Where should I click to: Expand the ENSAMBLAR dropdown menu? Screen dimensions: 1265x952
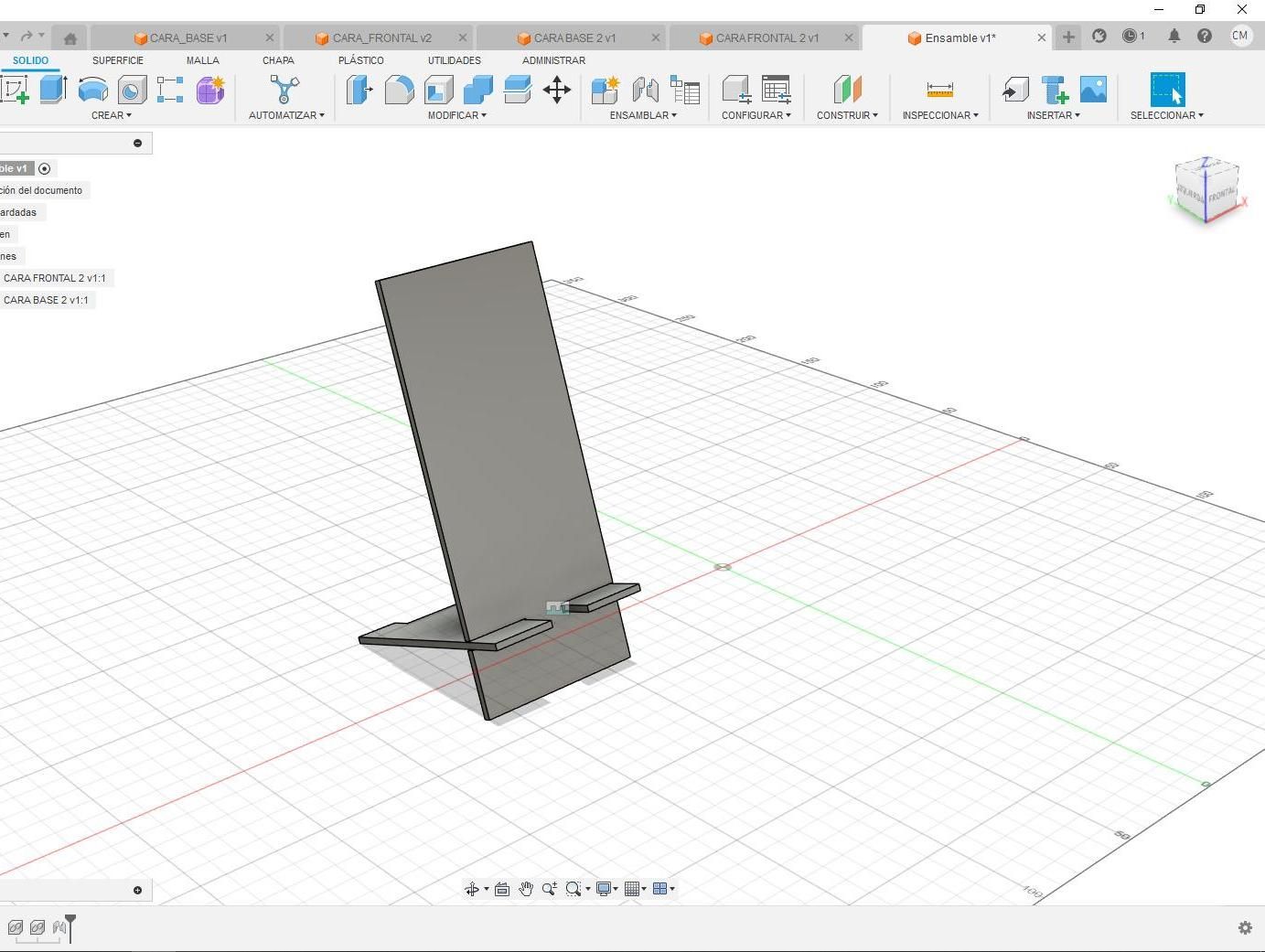click(x=644, y=115)
